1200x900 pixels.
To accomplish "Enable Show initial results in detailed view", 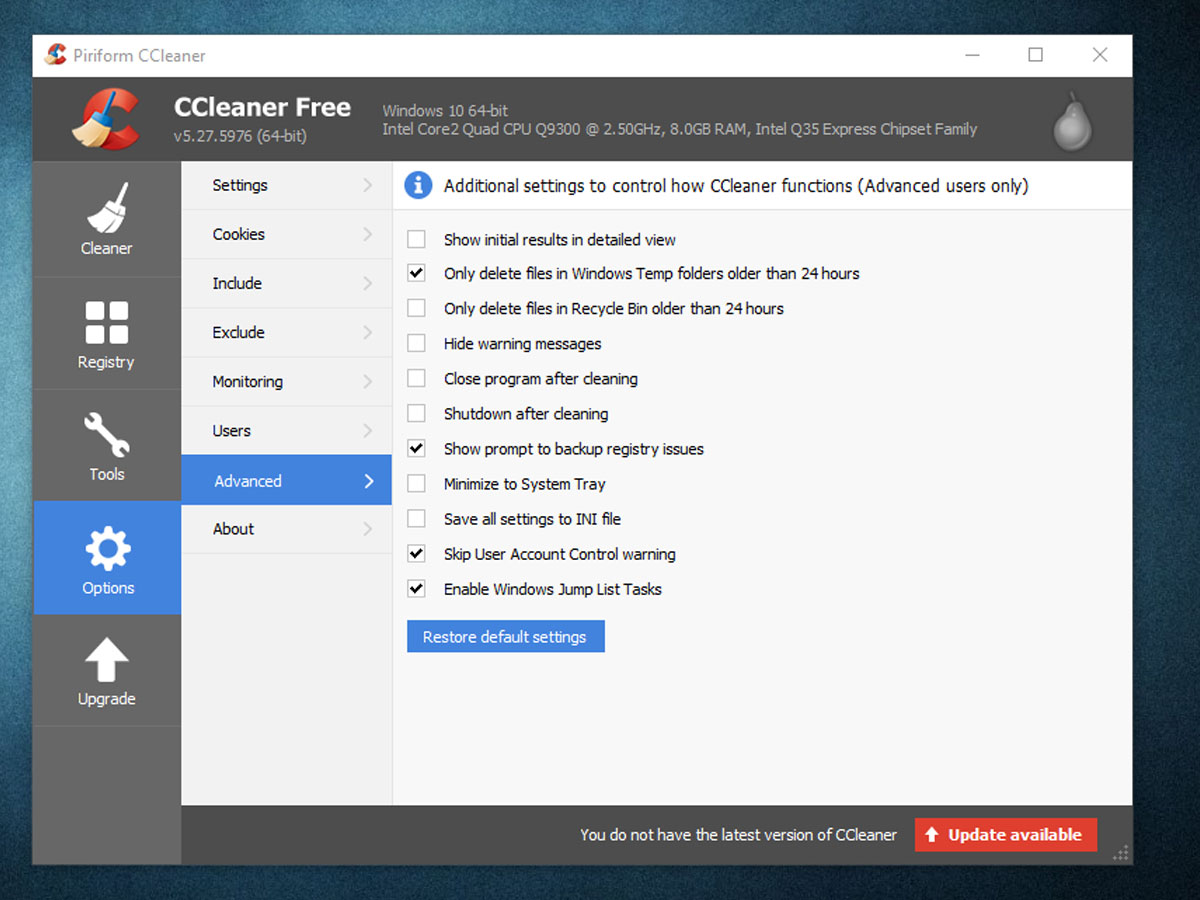I will (x=416, y=239).
